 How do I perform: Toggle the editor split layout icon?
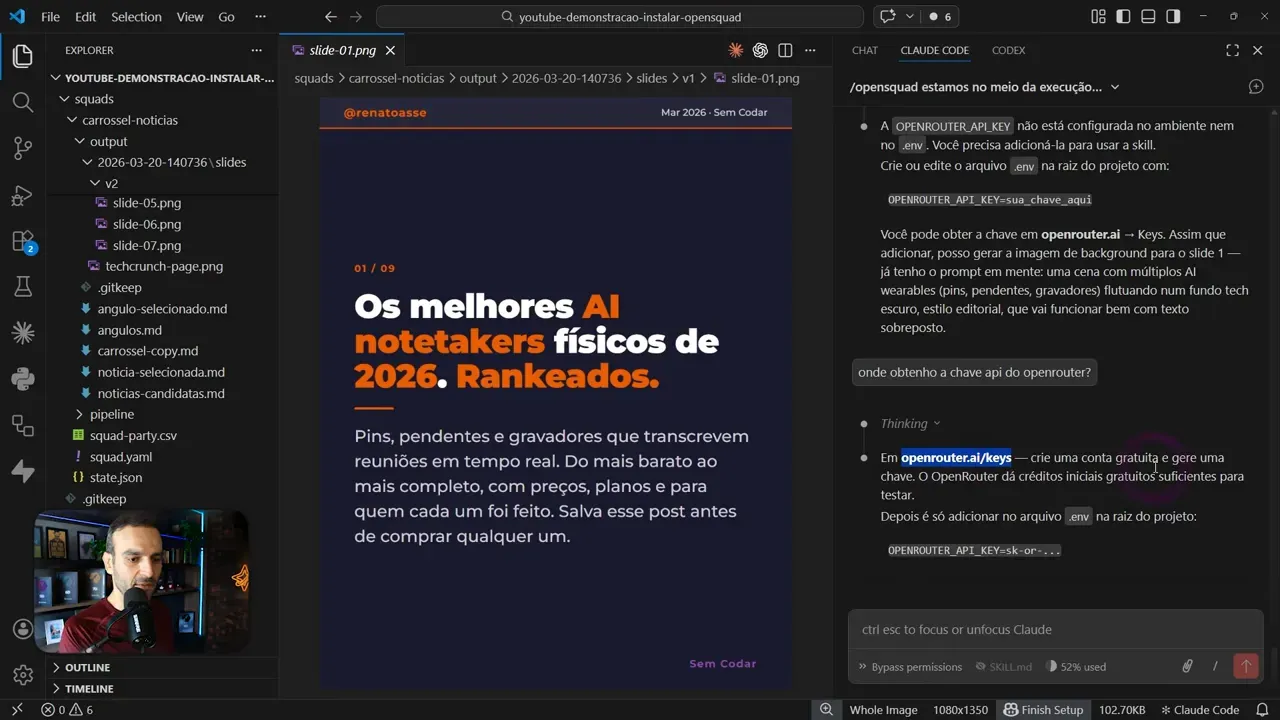(785, 50)
